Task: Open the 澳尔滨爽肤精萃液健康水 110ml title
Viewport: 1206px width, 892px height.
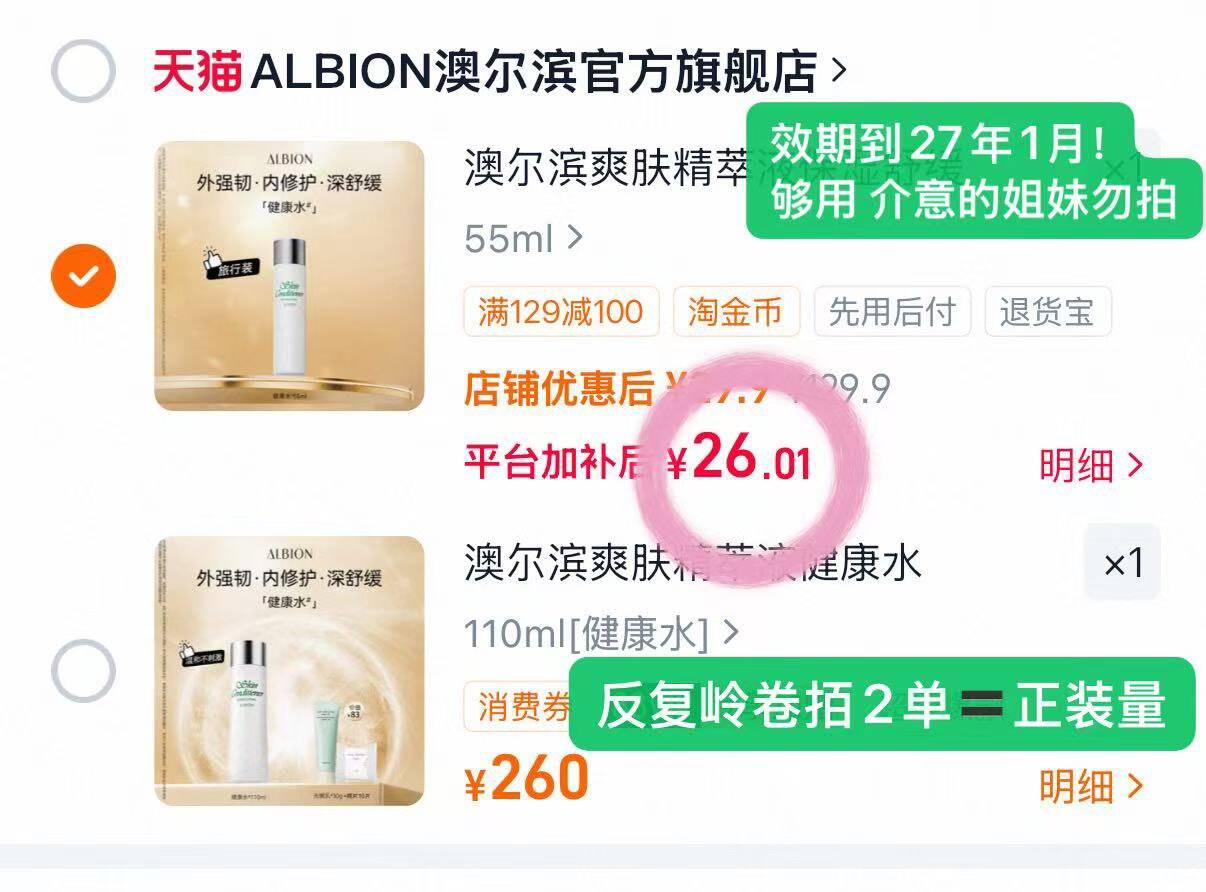Action: pos(692,563)
